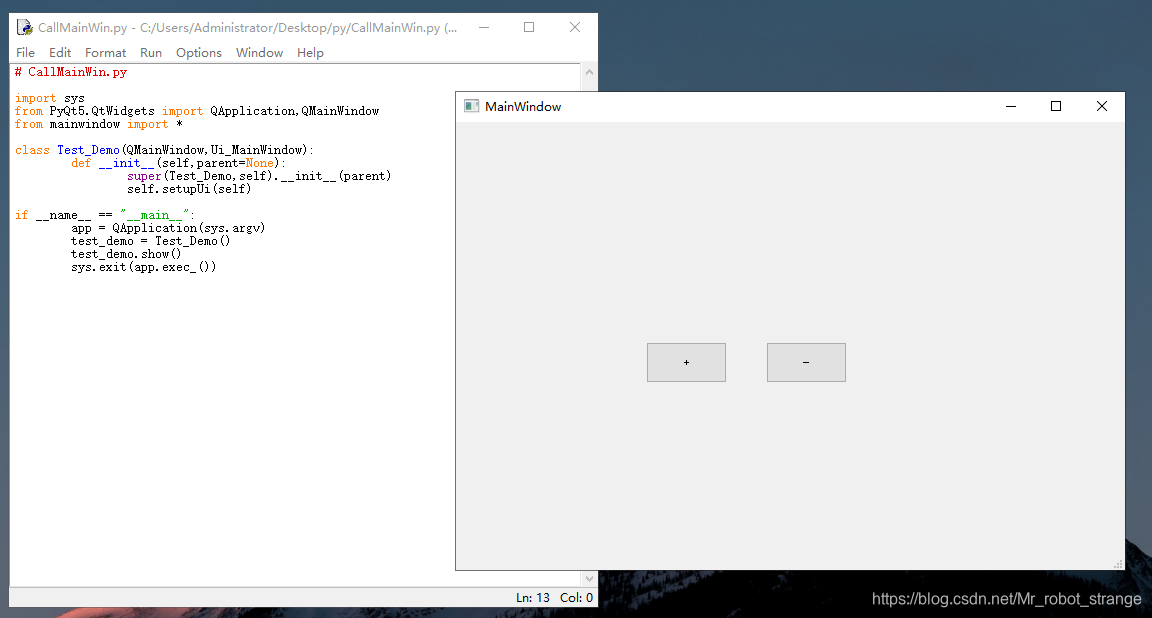Screen dimensions: 1152x618
Task: Click the 'Col: 0' status bar indicator
Action: point(576,597)
